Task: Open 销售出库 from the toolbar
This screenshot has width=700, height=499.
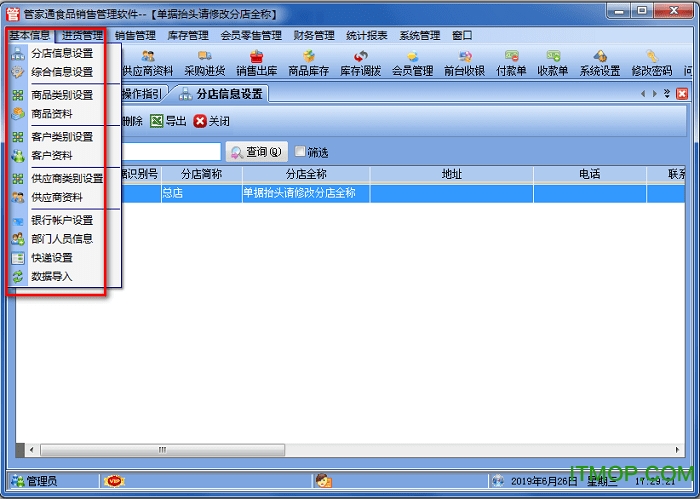Action: 257,63
